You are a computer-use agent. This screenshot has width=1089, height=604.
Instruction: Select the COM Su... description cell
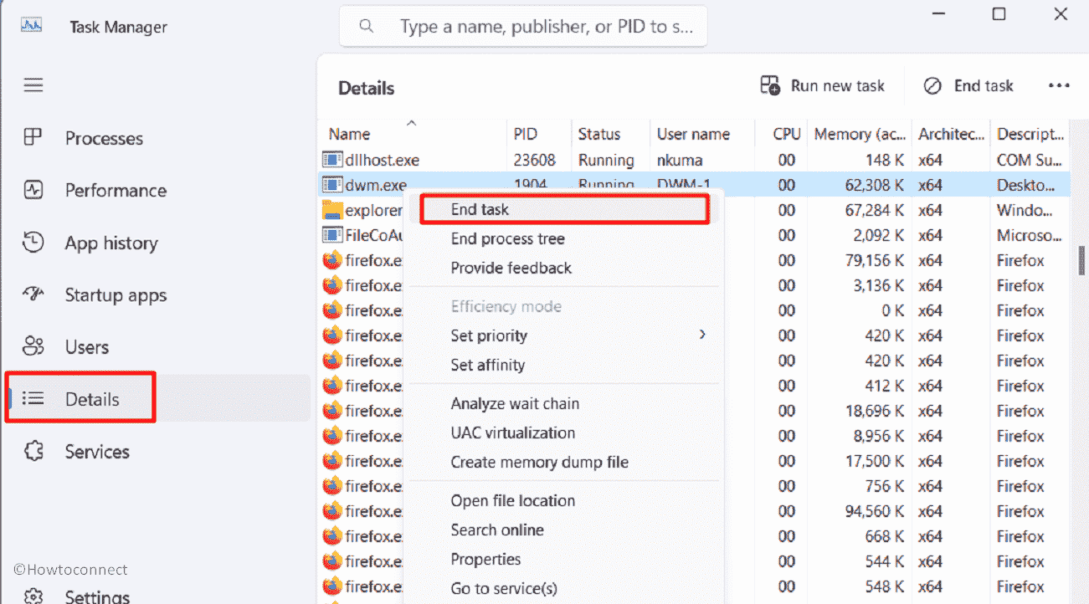1029,160
